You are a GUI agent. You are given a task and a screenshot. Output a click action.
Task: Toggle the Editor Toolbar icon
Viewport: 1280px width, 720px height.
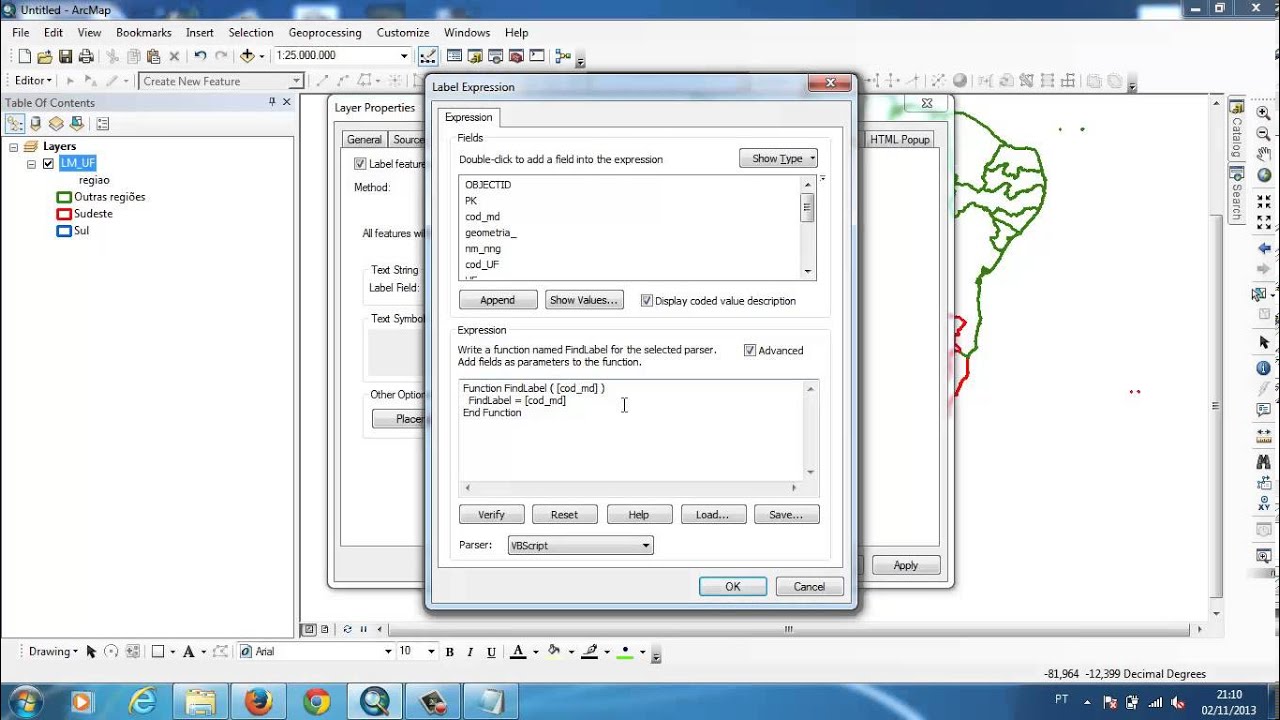point(427,56)
